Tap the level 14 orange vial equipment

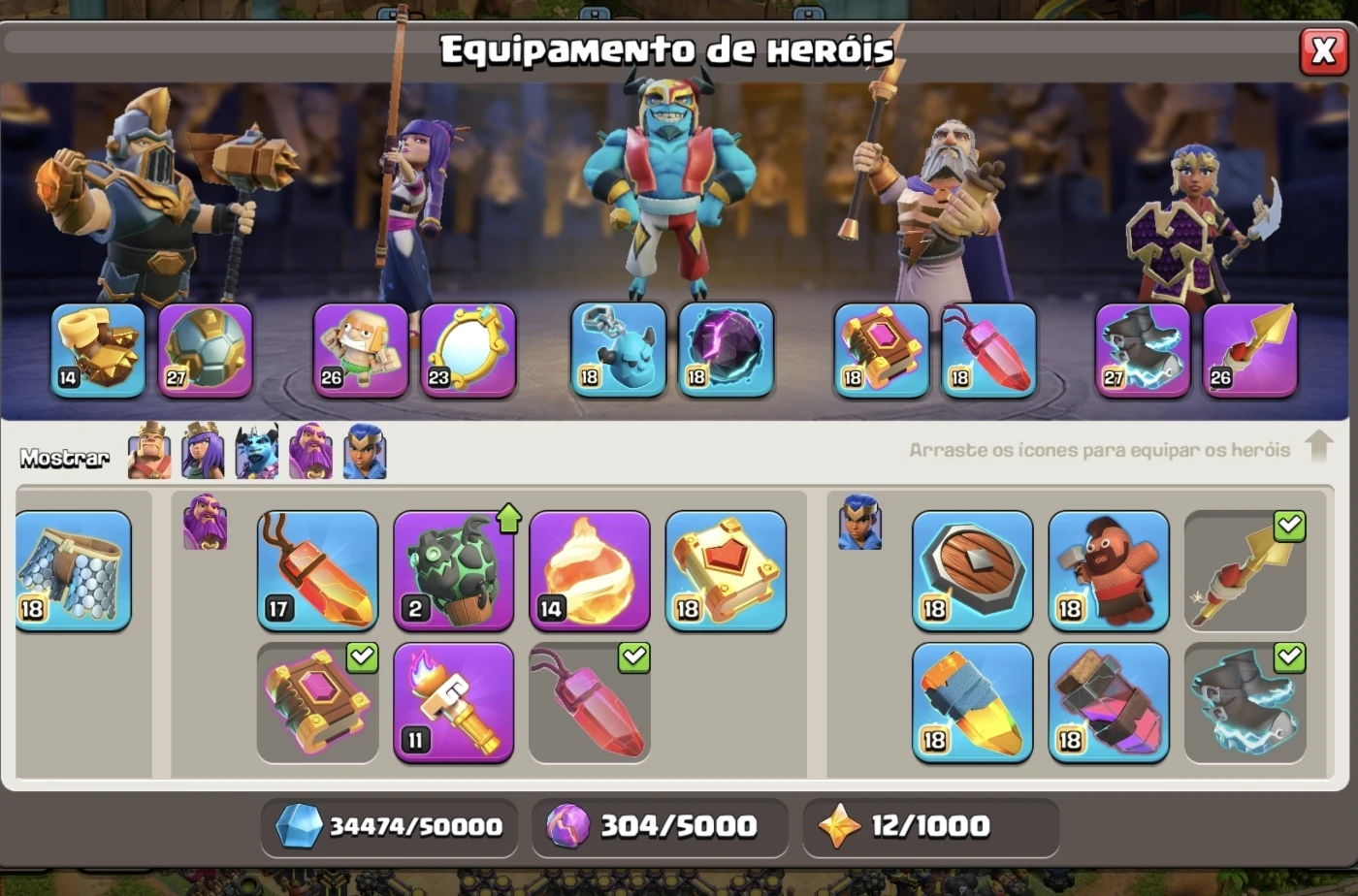tap(590, 571)
